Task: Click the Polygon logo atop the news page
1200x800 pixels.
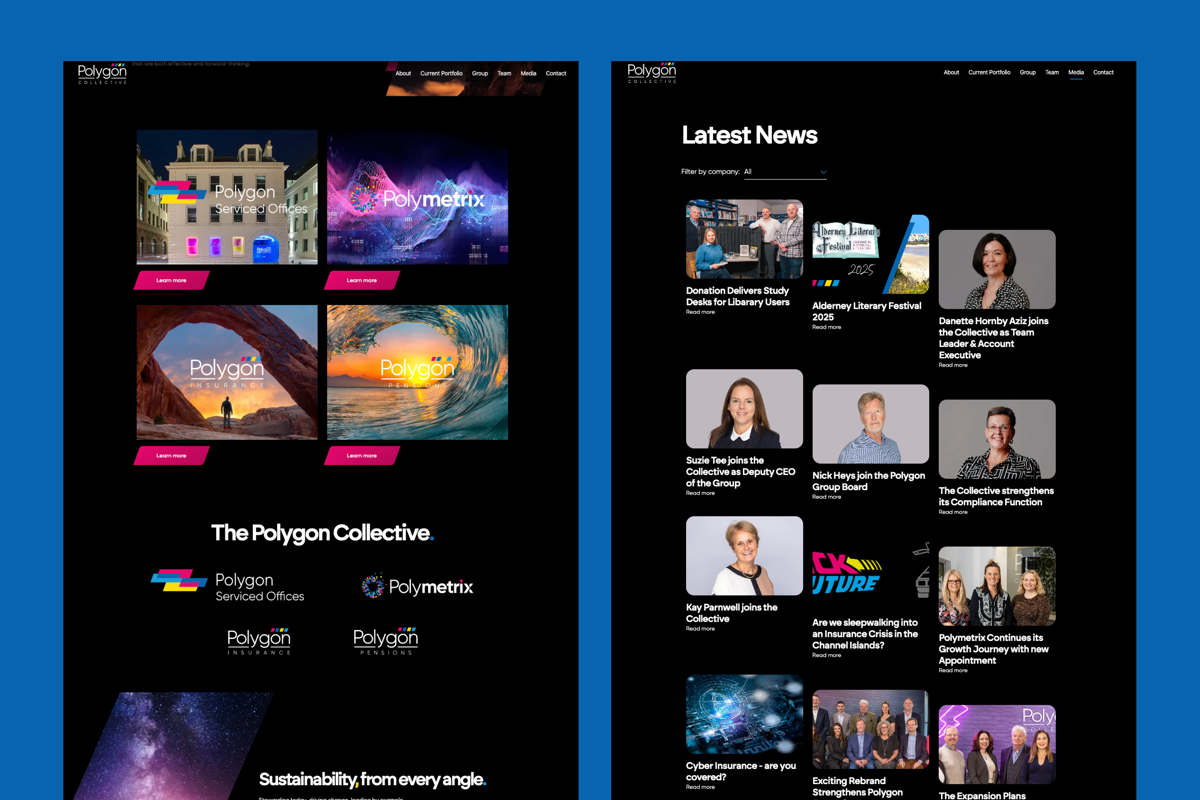Action: point(651,72)
